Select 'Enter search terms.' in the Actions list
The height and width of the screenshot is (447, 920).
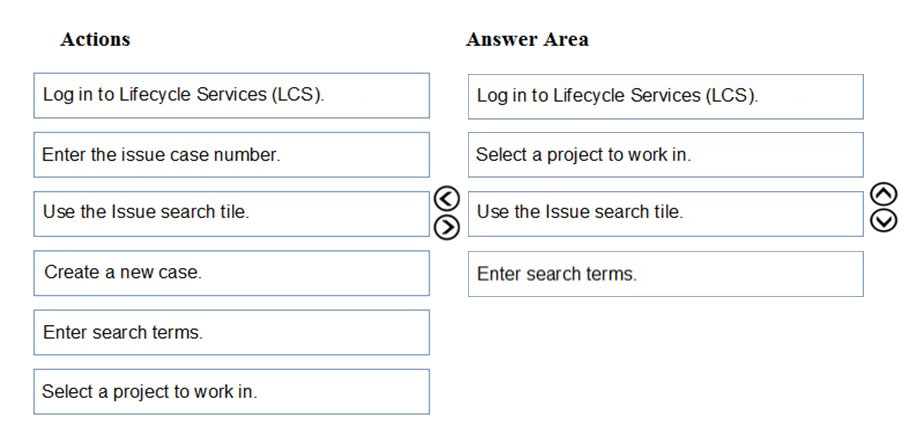(231, 332)
